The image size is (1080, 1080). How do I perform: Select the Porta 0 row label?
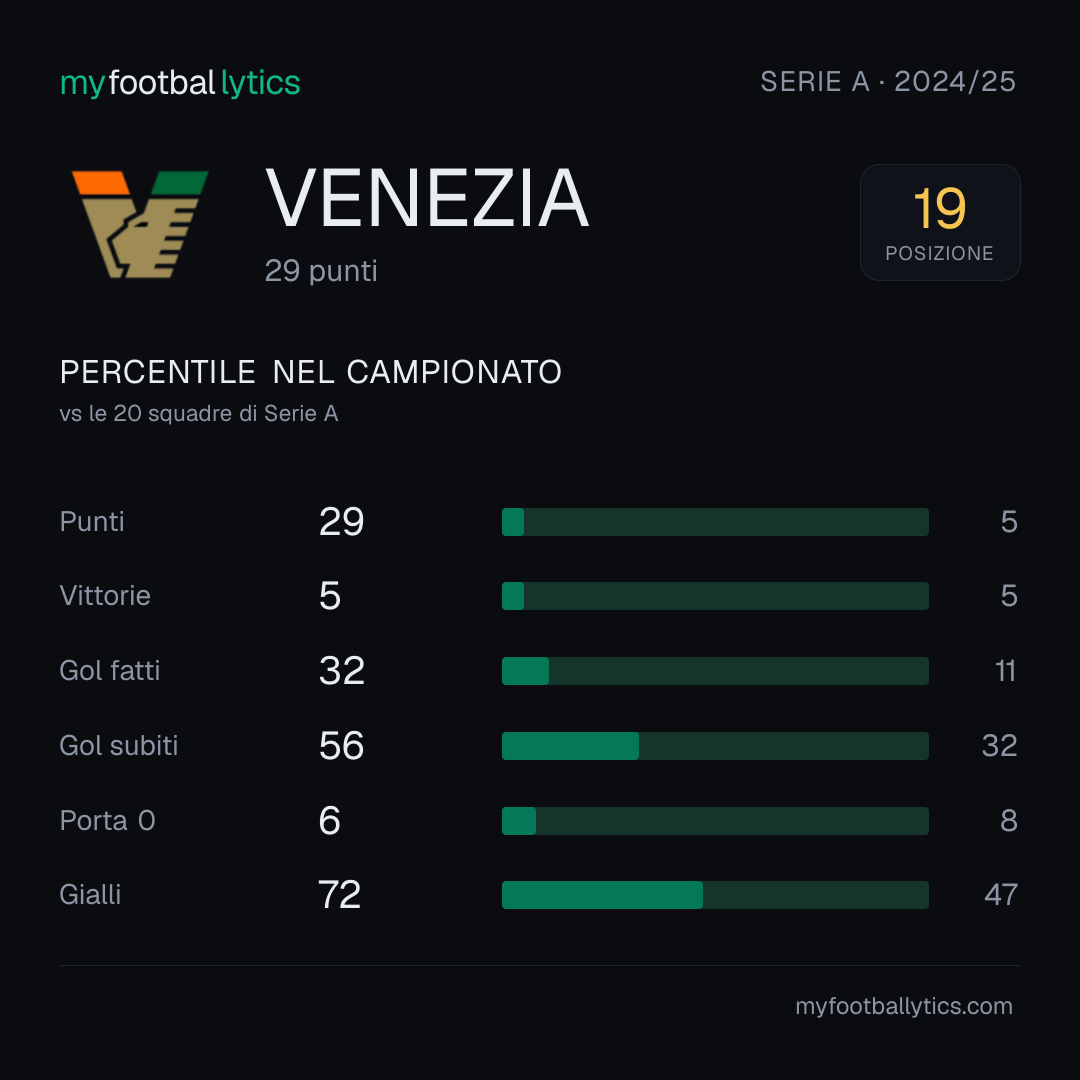pyautogui.click(x=107, y=821)
